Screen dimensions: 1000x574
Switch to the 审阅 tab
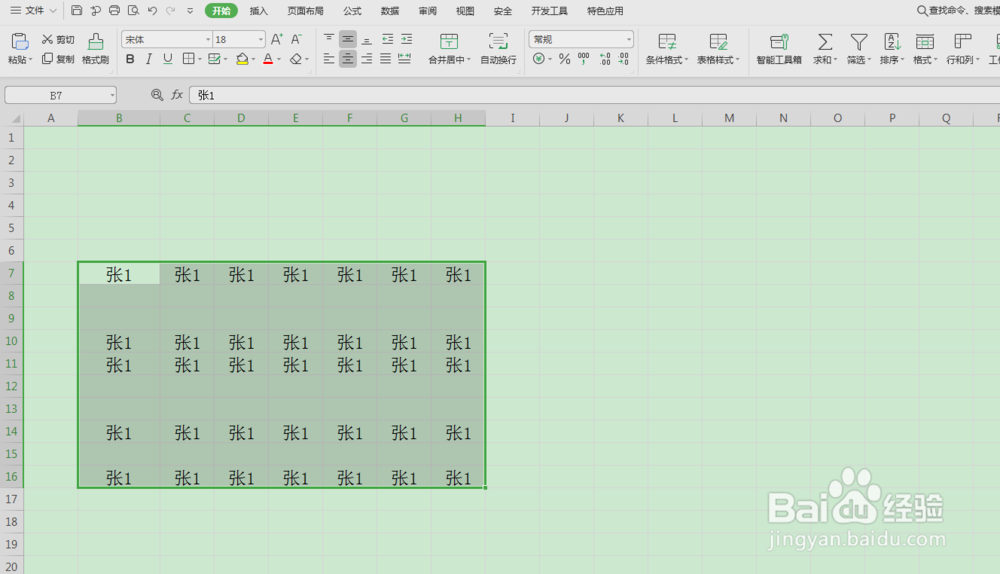coord(428,11)
